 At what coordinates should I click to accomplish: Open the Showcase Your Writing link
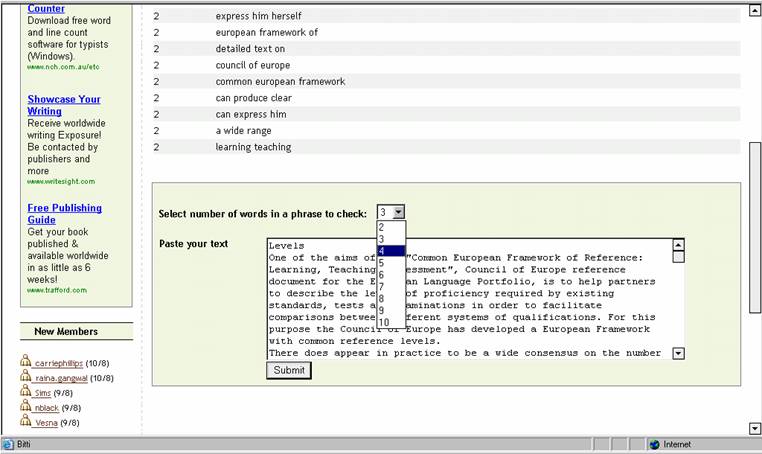pyautogui.click(x=64, y=105)
